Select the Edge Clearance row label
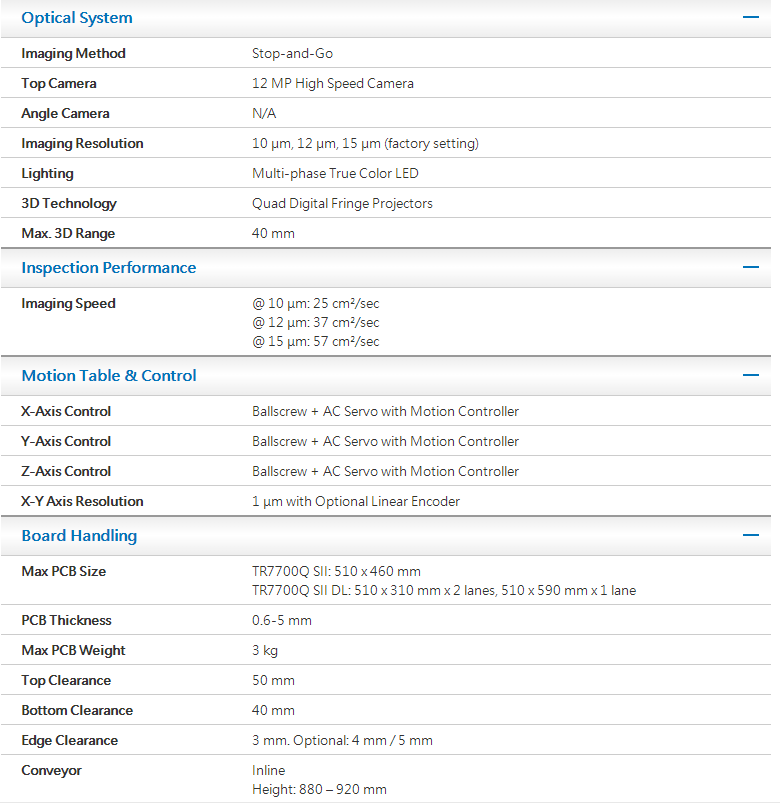Screen dimensions: 780x804 tap(69, 740)
